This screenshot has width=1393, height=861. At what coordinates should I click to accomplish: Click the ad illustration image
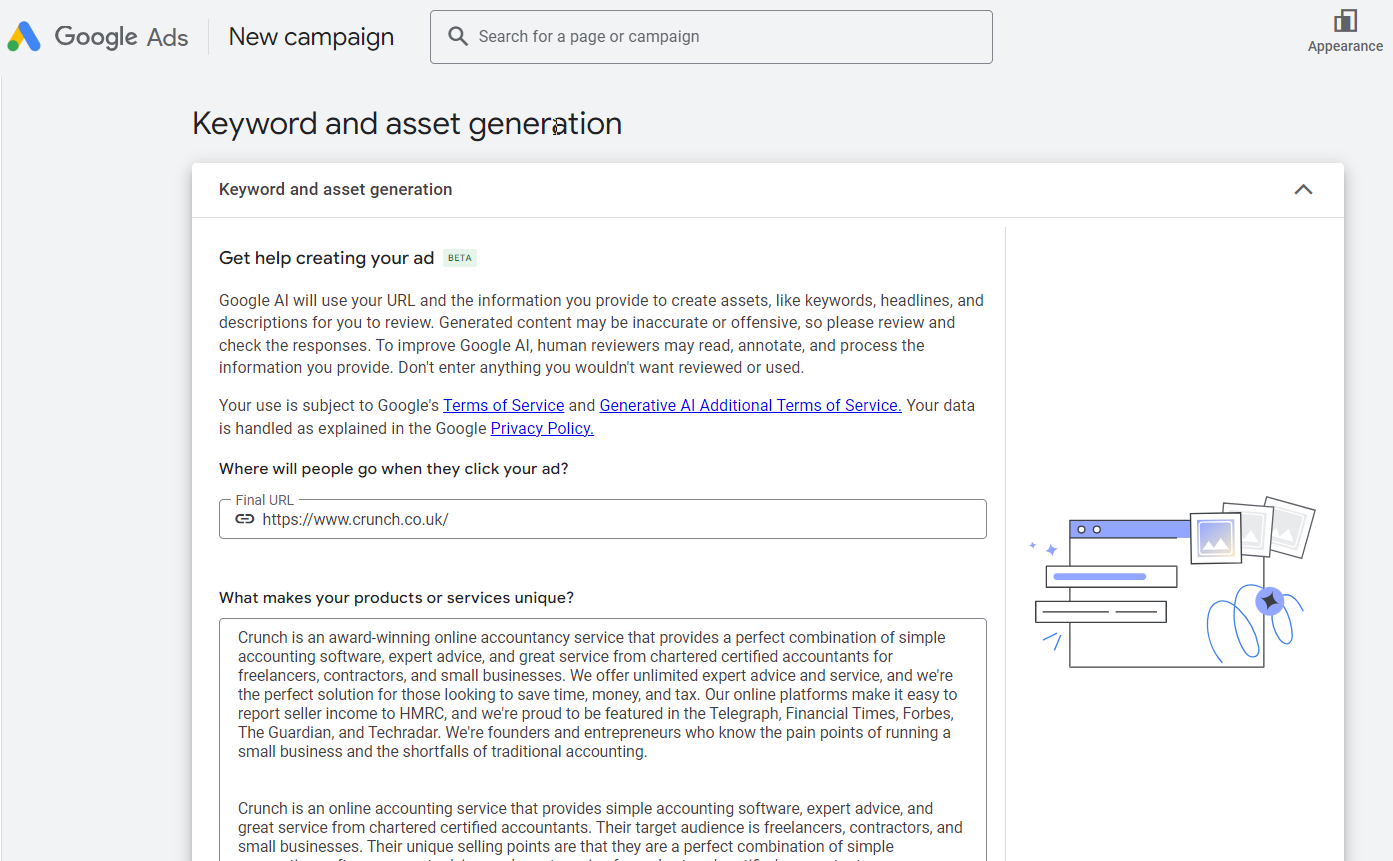1173,582
